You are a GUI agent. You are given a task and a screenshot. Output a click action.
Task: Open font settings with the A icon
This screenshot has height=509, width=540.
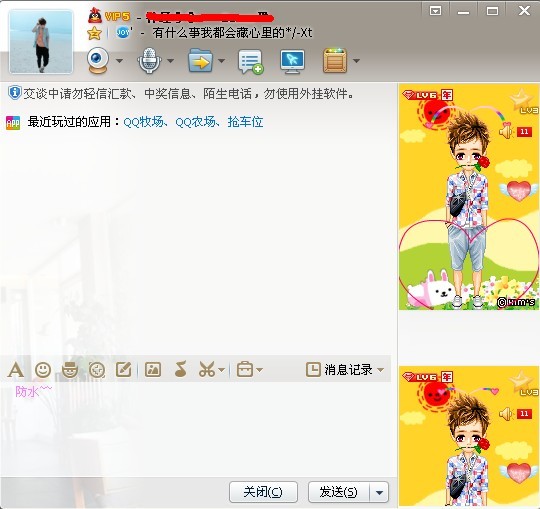pyautogui.click(x=16, y=370)
